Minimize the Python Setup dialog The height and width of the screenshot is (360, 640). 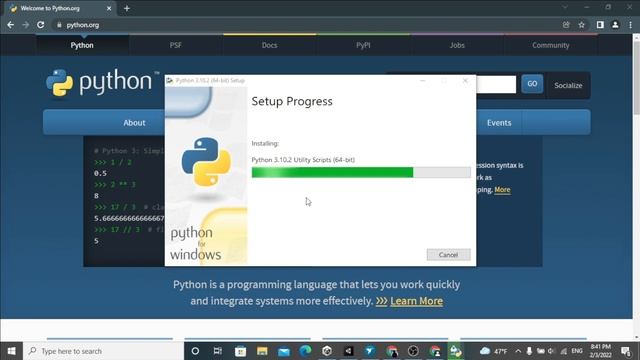[x=423, y=80]
